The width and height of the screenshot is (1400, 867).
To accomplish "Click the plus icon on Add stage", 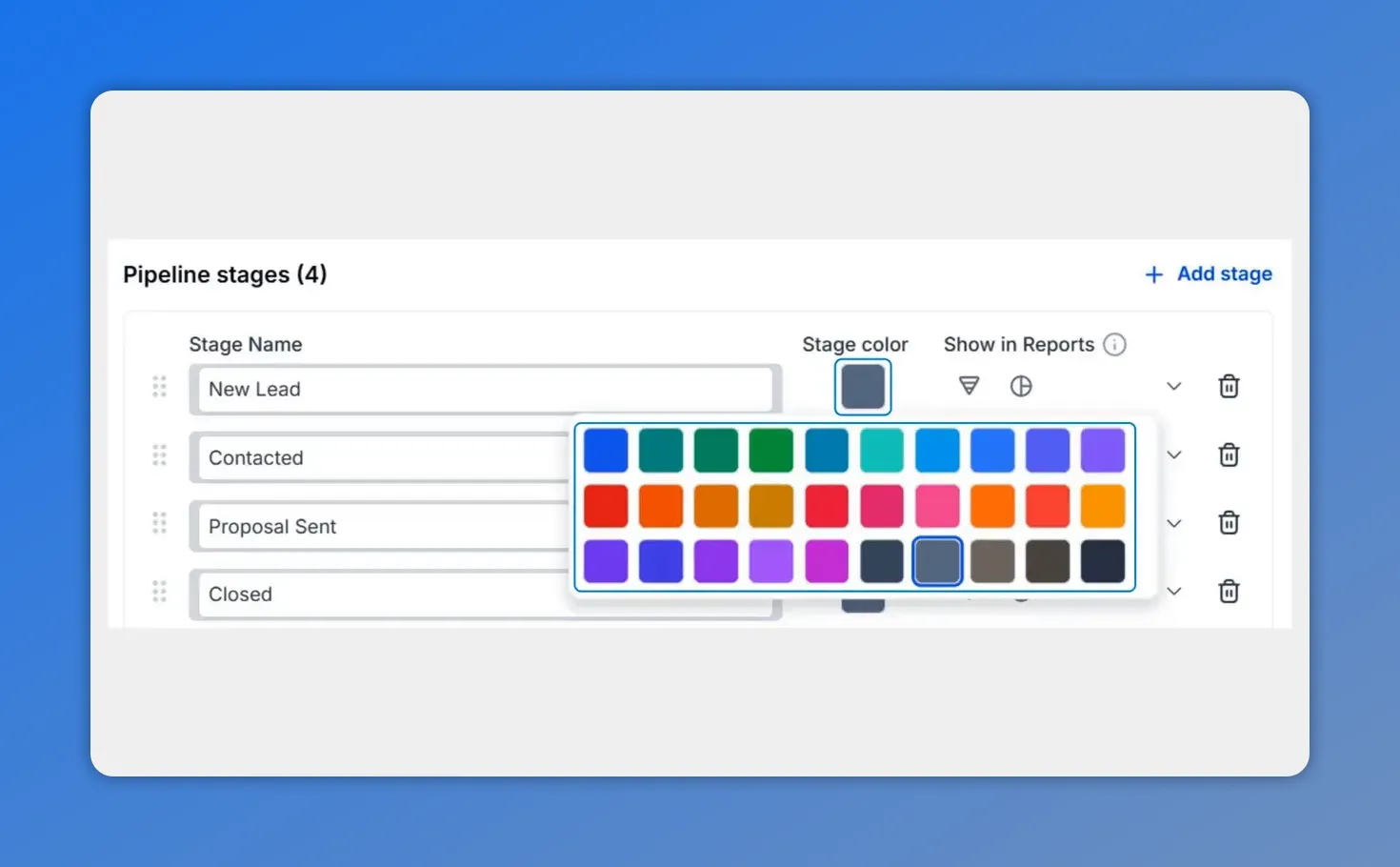I will [x=1153, y=274].
